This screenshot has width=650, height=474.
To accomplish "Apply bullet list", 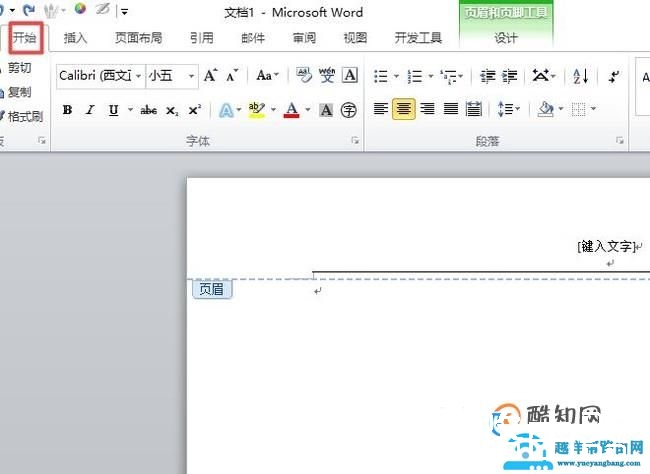I will click(381, 76).
